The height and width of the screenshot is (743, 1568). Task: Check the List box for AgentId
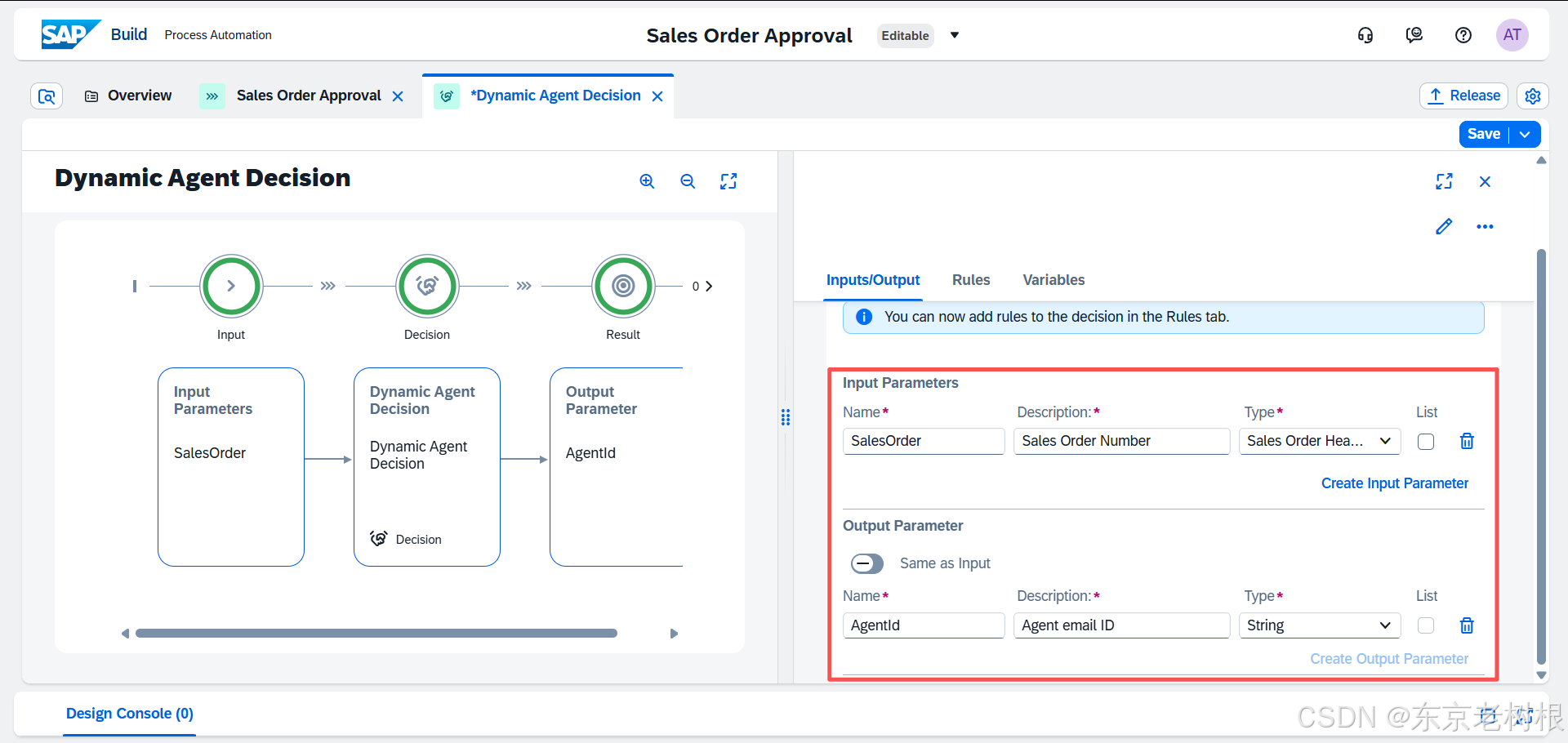click(1426, 625)
